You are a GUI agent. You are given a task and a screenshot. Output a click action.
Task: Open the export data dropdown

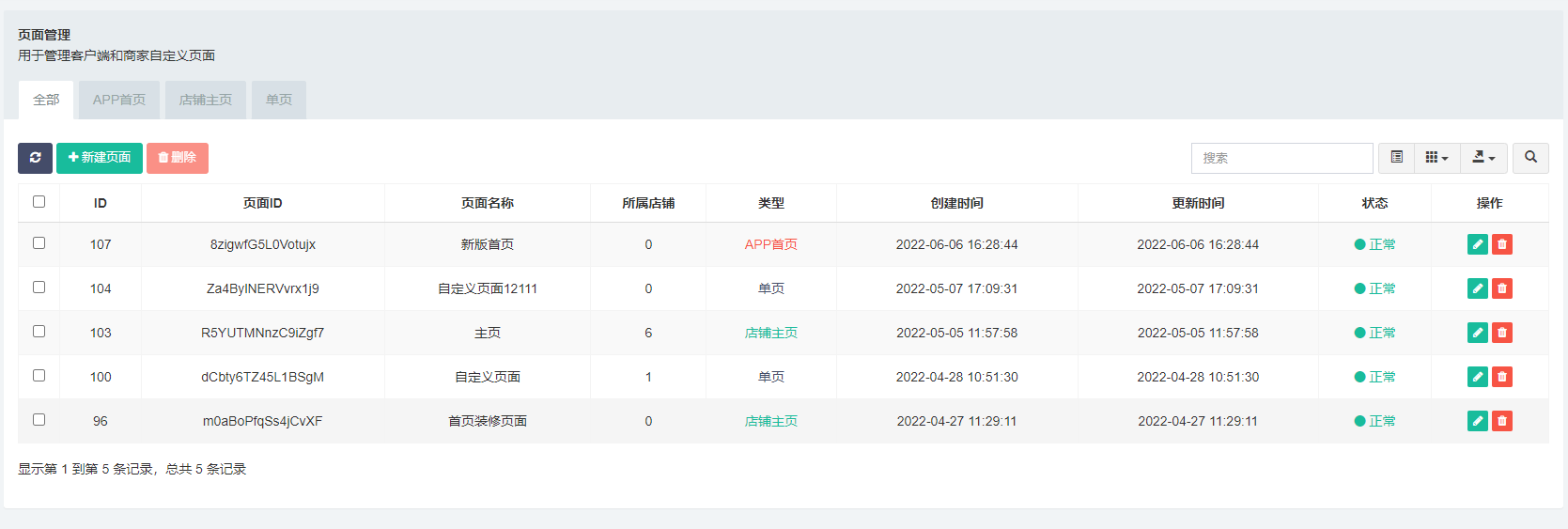tap(1483, 158)
